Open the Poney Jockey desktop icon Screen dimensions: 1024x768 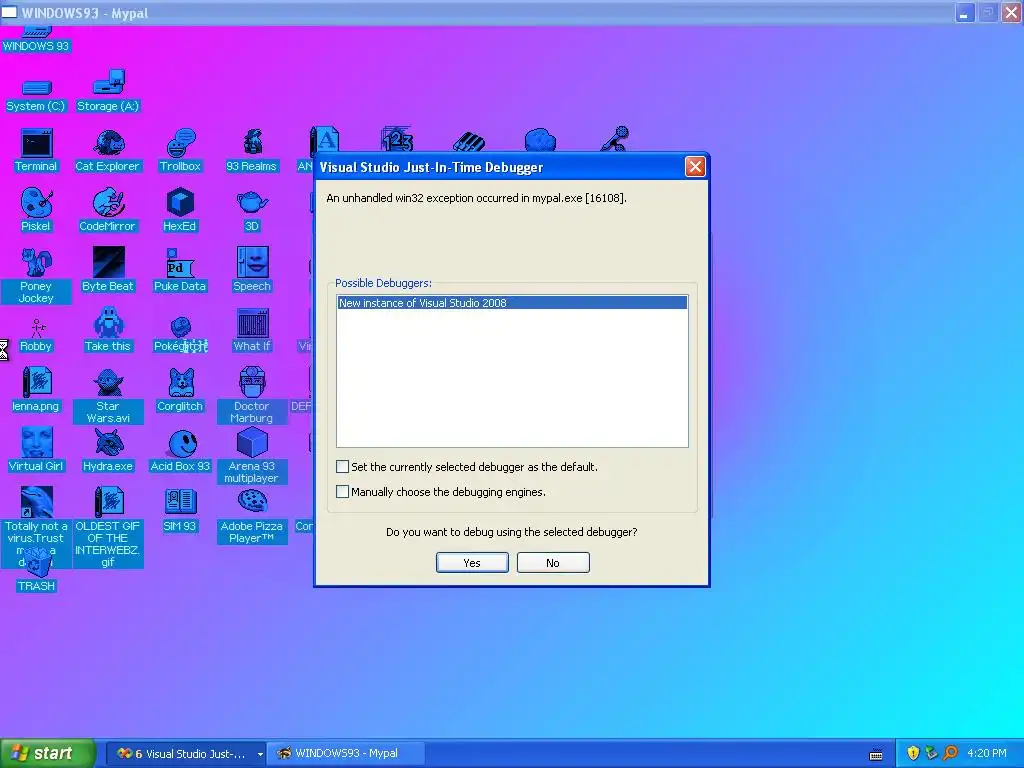(x=37, y=276)
